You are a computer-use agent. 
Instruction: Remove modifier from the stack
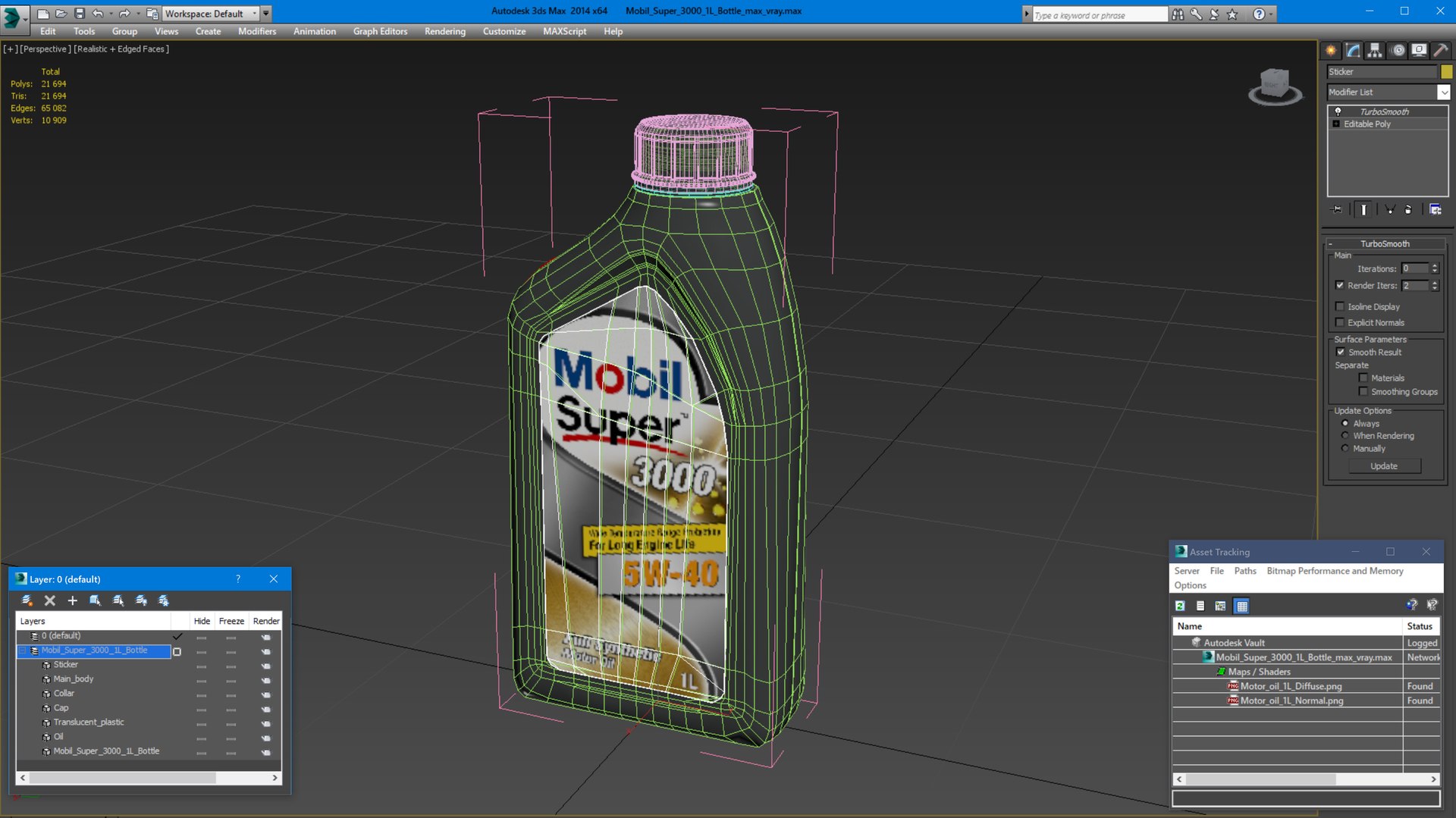pos(1409,209)
